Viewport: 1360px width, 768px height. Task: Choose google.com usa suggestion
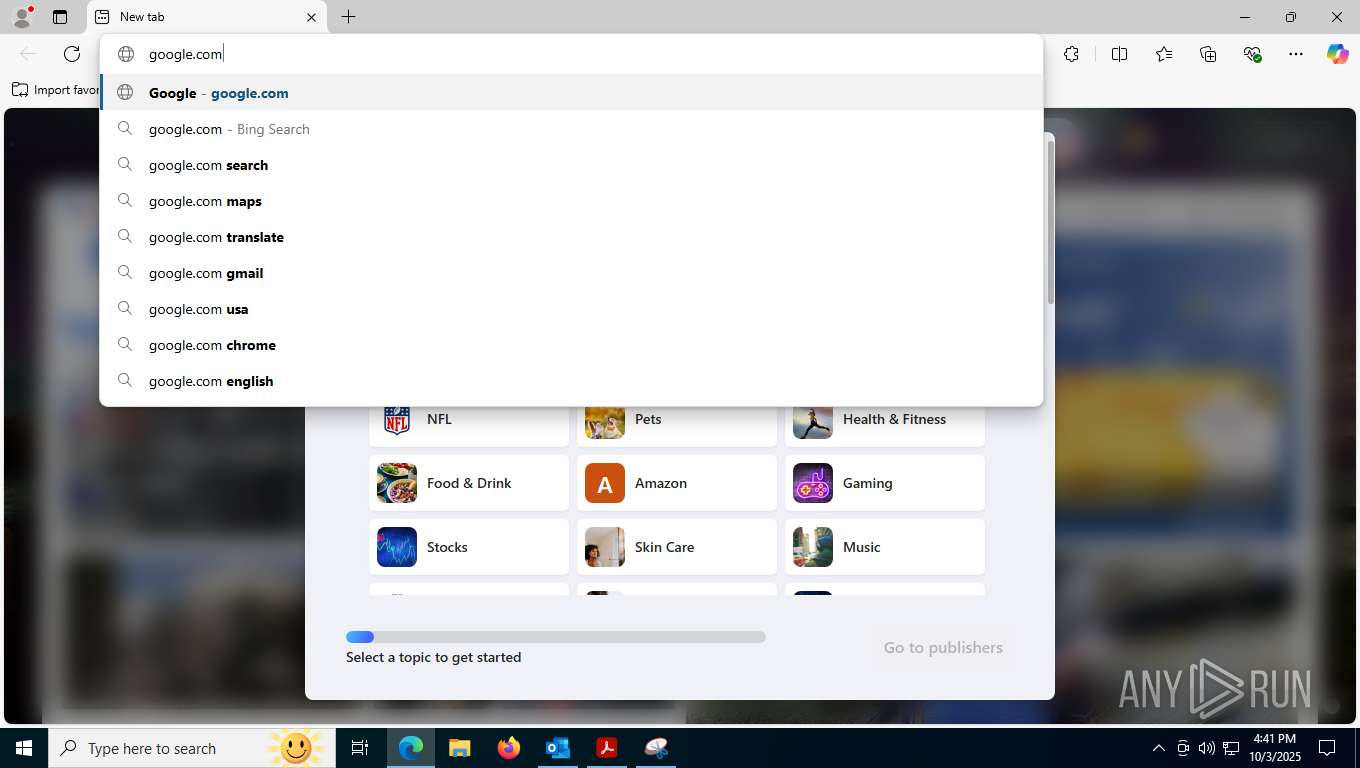pyautogui.click(x=572, y=309)
